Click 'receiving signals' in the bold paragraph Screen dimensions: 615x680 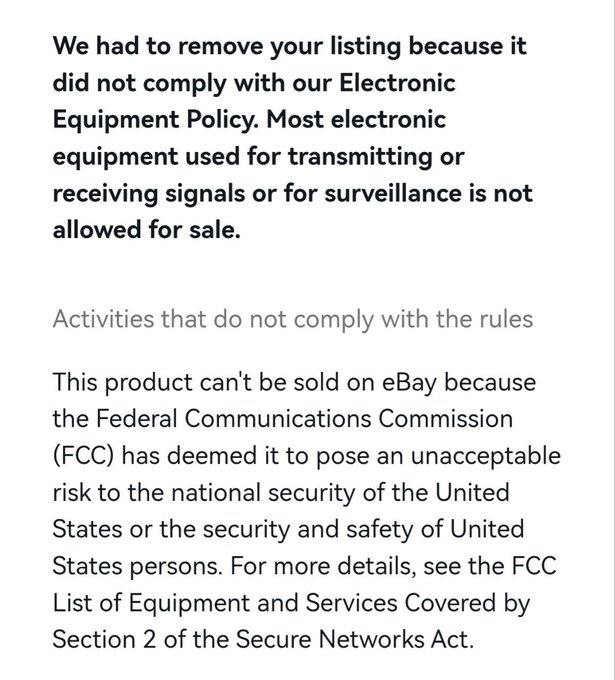(x=149, y=193)
